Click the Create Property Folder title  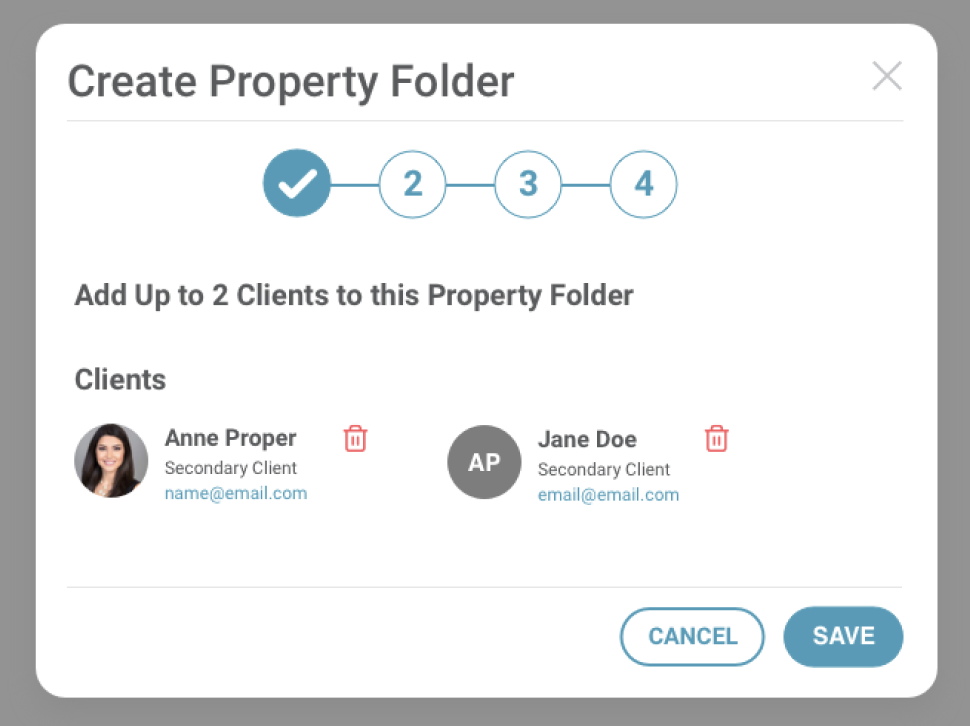pos(290,81)
